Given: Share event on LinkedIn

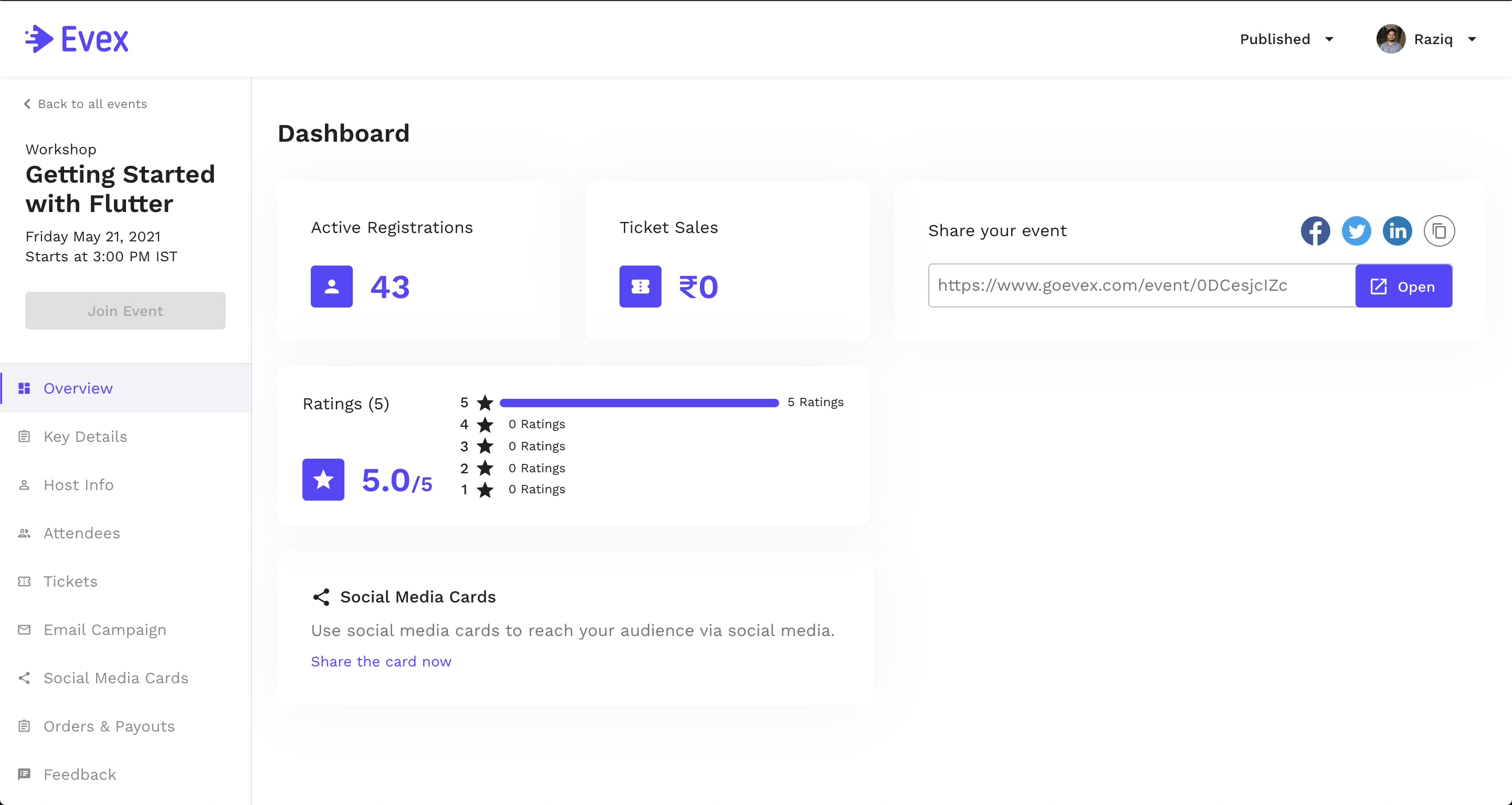Looking at the screenshot, I should (1398, 230).
